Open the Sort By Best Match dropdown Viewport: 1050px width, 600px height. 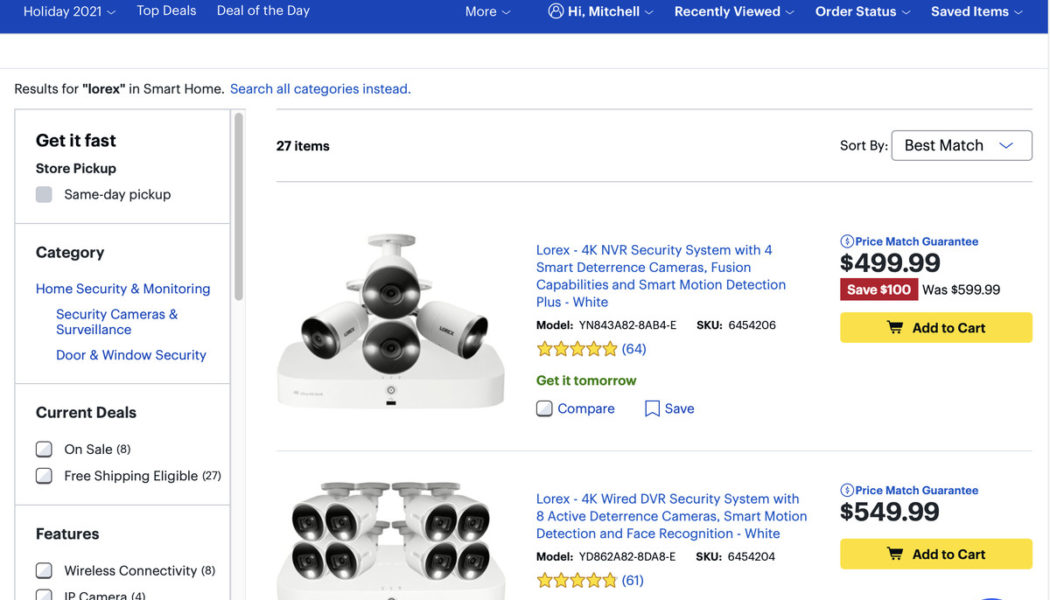coord(961,145)
